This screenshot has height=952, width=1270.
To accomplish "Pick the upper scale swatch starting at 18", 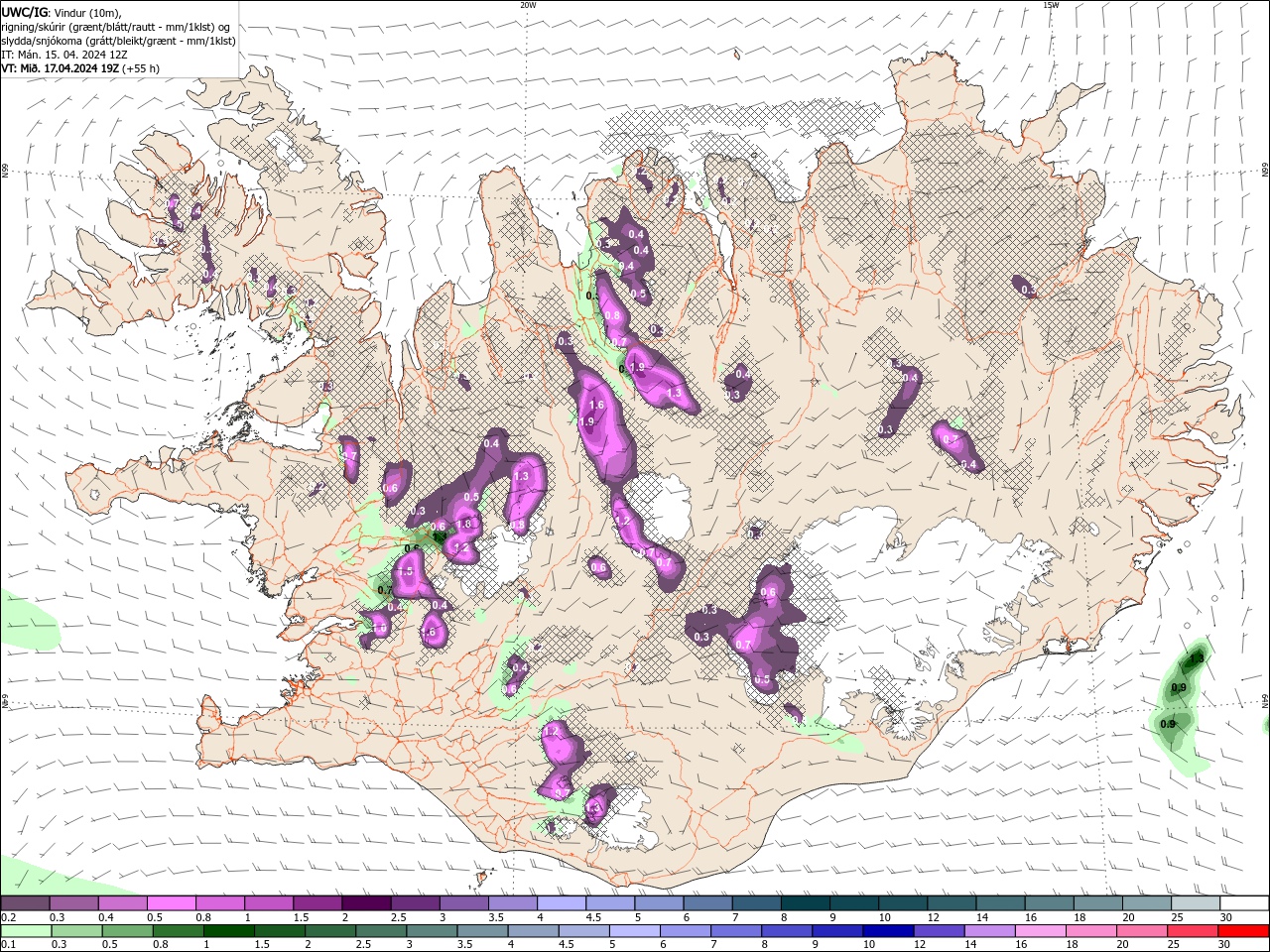I will click(x=1098, y=903).
